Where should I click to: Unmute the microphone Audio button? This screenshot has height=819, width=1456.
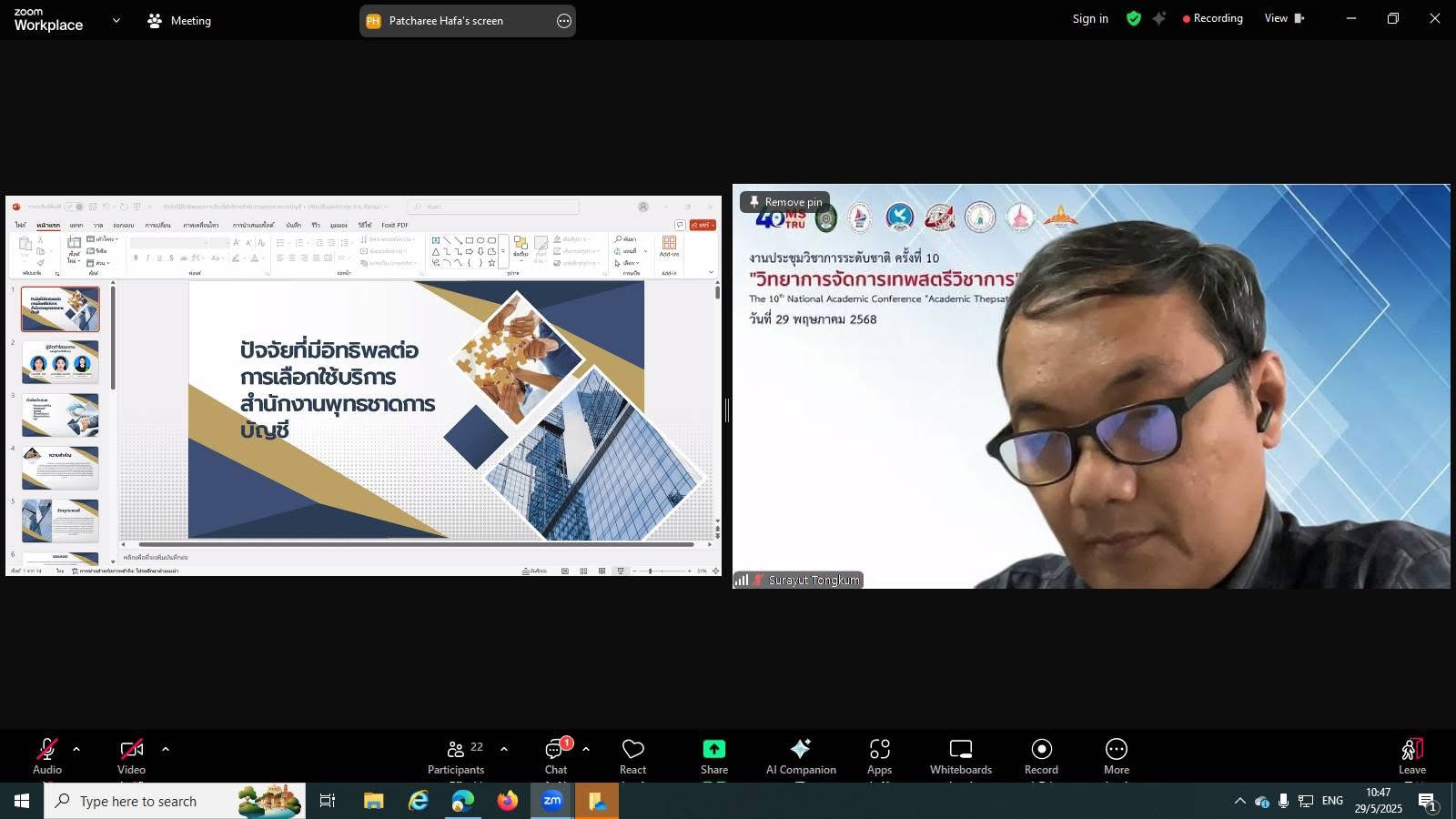point(47,756)
